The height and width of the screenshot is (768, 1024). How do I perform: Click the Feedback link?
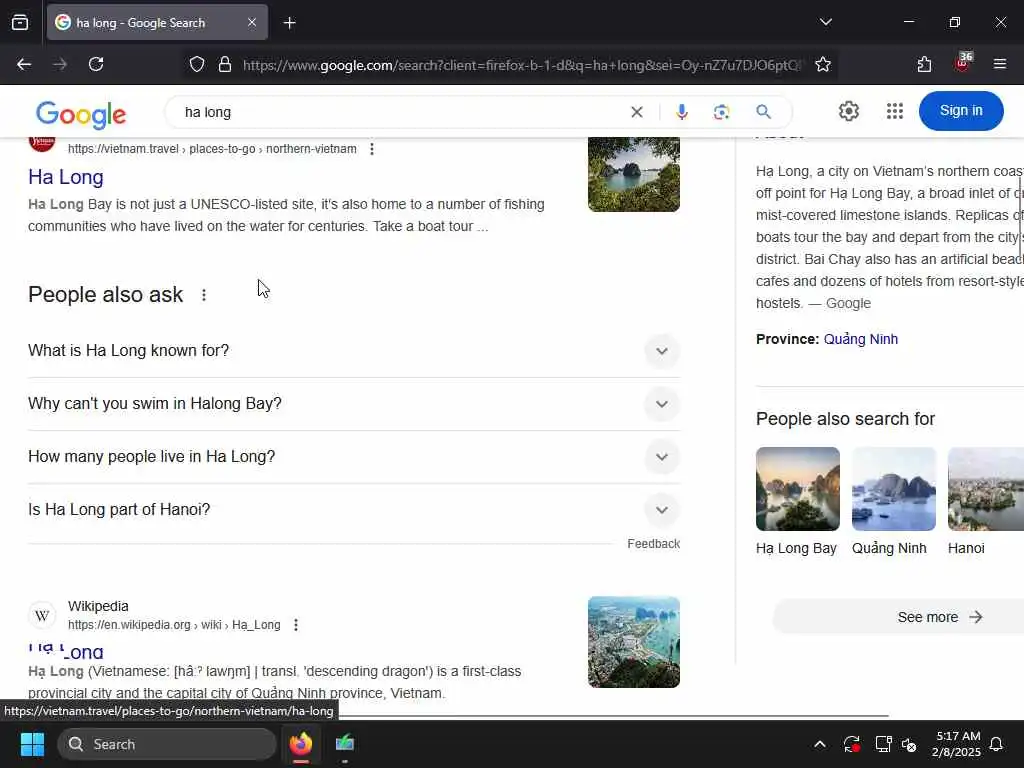[653, 544]
